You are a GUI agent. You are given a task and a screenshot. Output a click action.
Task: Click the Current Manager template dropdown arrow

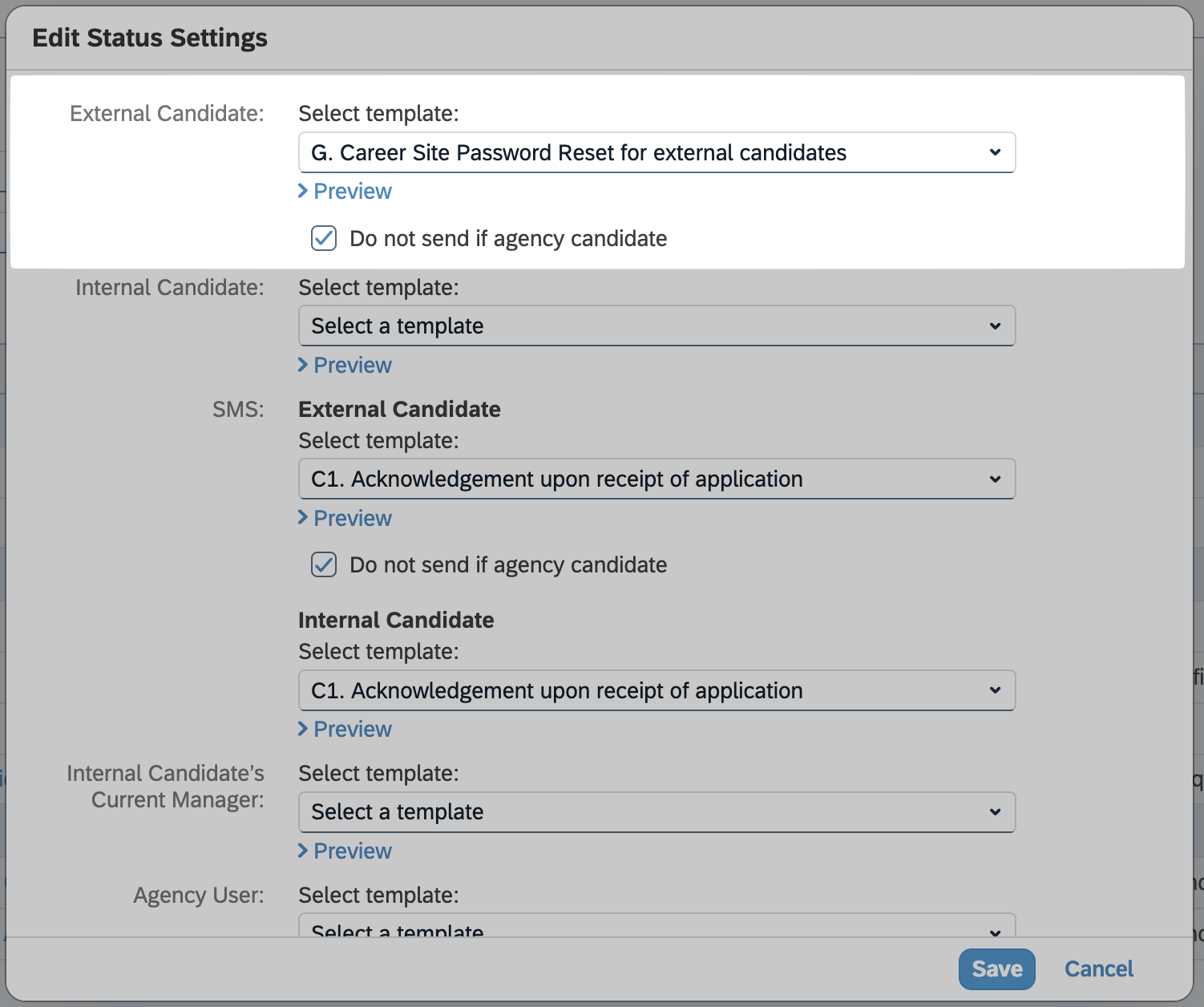[x=995, y=812]
